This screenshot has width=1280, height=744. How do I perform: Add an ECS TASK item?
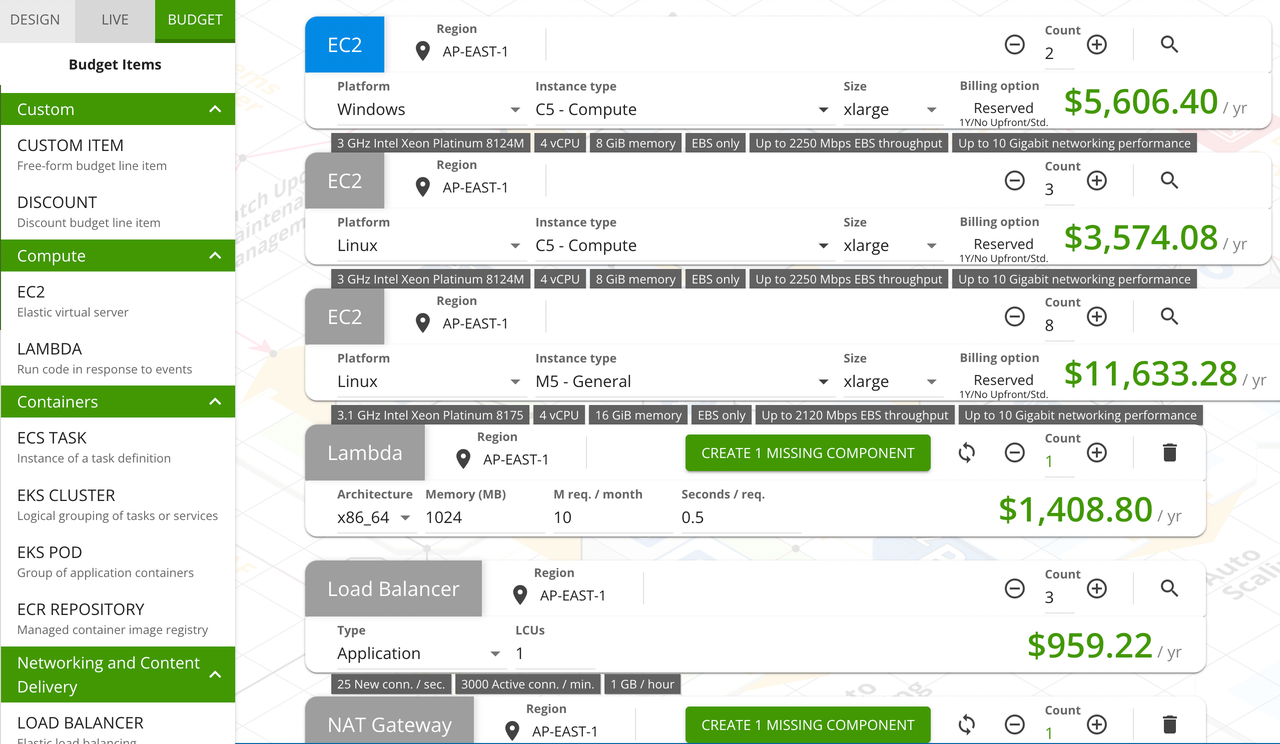(117, 447)
